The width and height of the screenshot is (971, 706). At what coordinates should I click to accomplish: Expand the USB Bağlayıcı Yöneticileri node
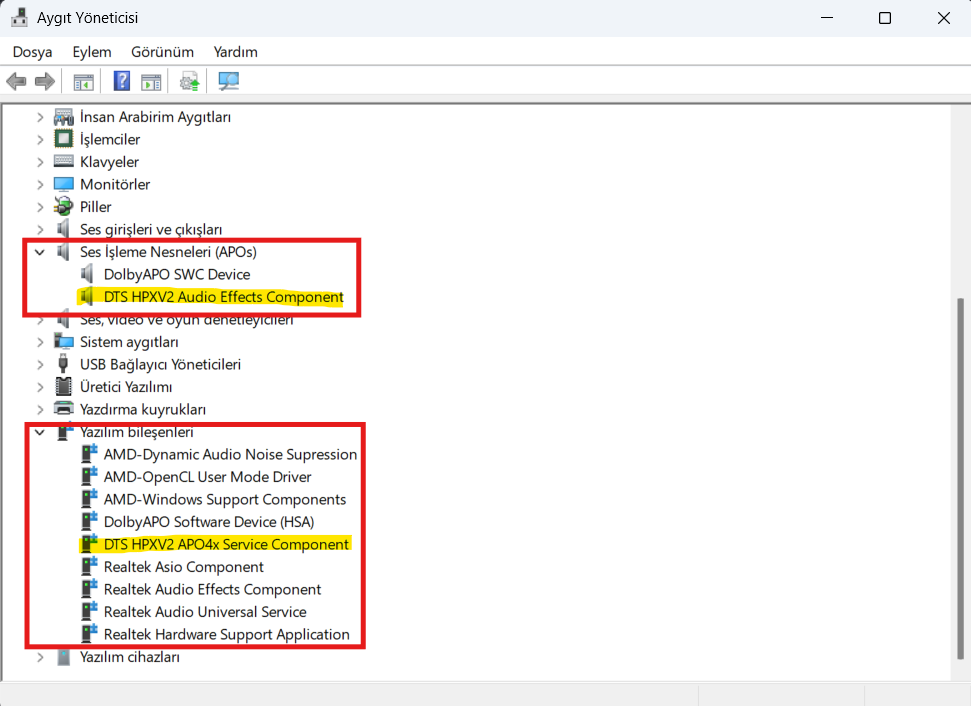pyautogui.click(x=40, y=364)
